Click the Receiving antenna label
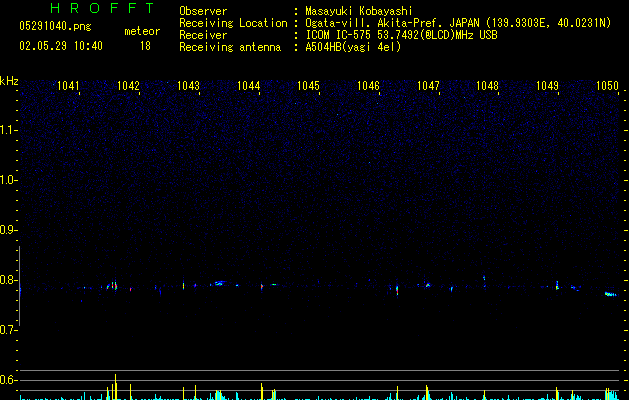This screenshot has width=629, height=400. coord(230,47)
